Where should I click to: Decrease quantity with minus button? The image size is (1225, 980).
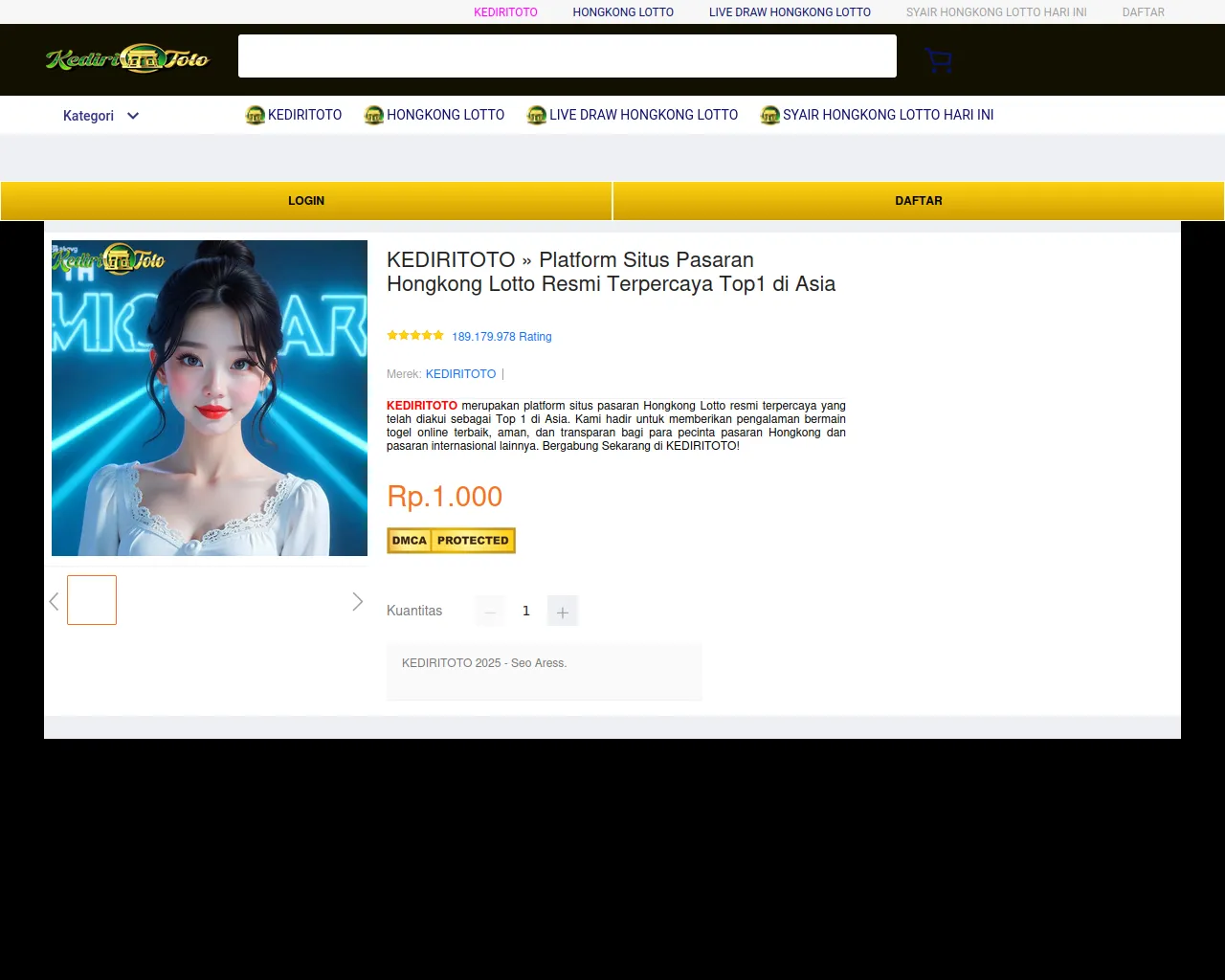pos(490,611)
